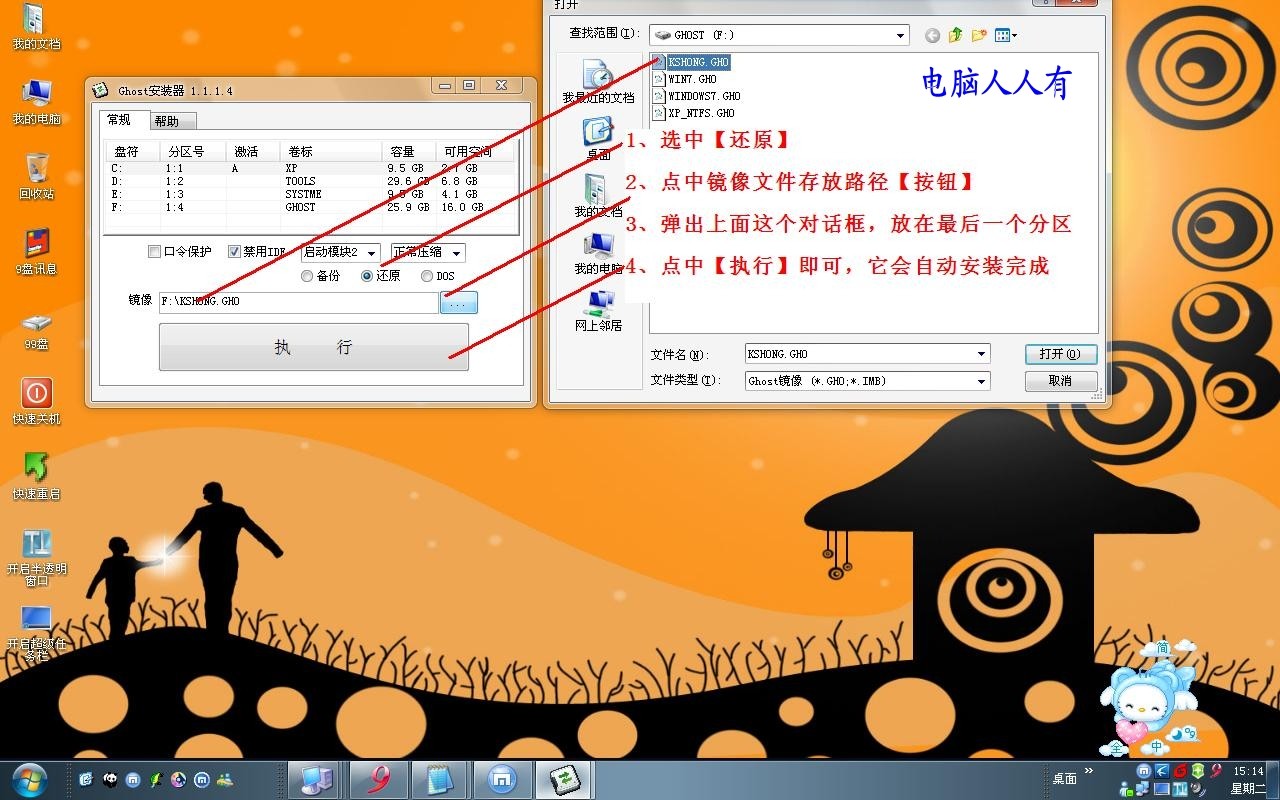Select XP_NTFS.GHO in the file list
1280x800 pixels.
tap(694, 113)
